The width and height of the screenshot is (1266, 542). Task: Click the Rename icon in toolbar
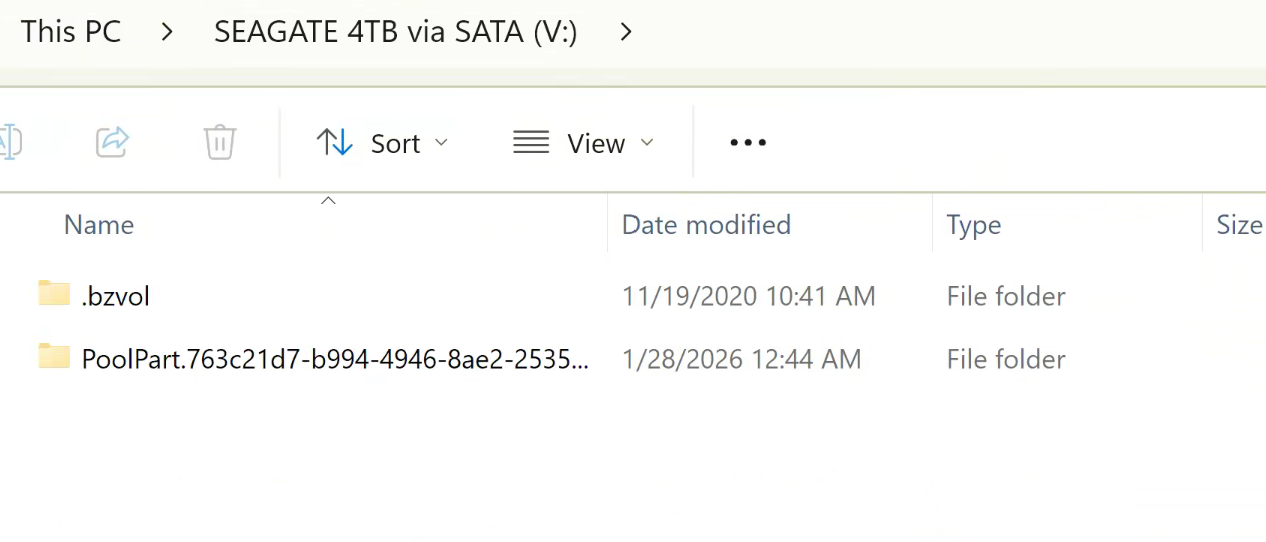[x=9, y=142]
